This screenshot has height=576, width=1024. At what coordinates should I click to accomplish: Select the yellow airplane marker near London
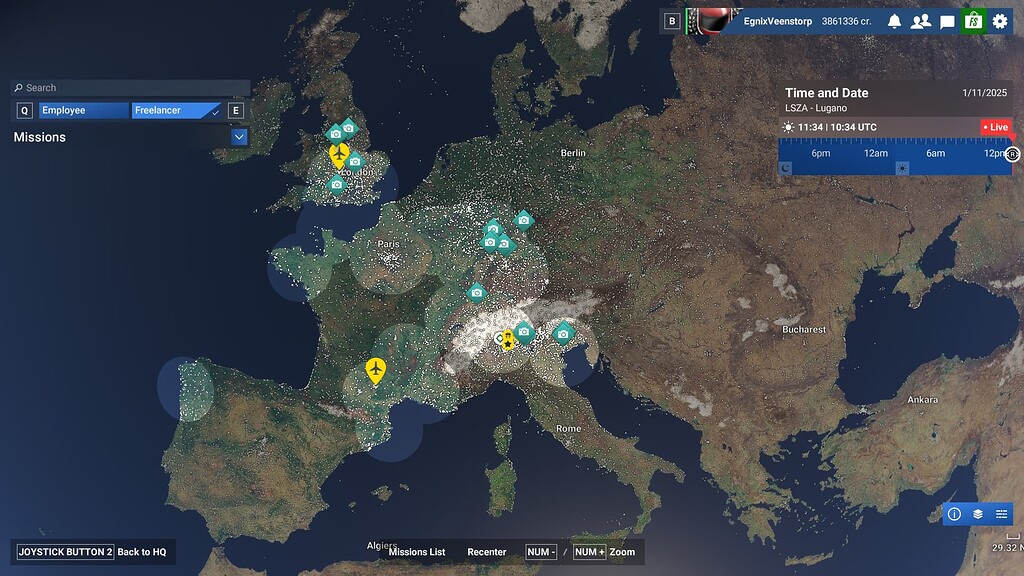point(338,155)
